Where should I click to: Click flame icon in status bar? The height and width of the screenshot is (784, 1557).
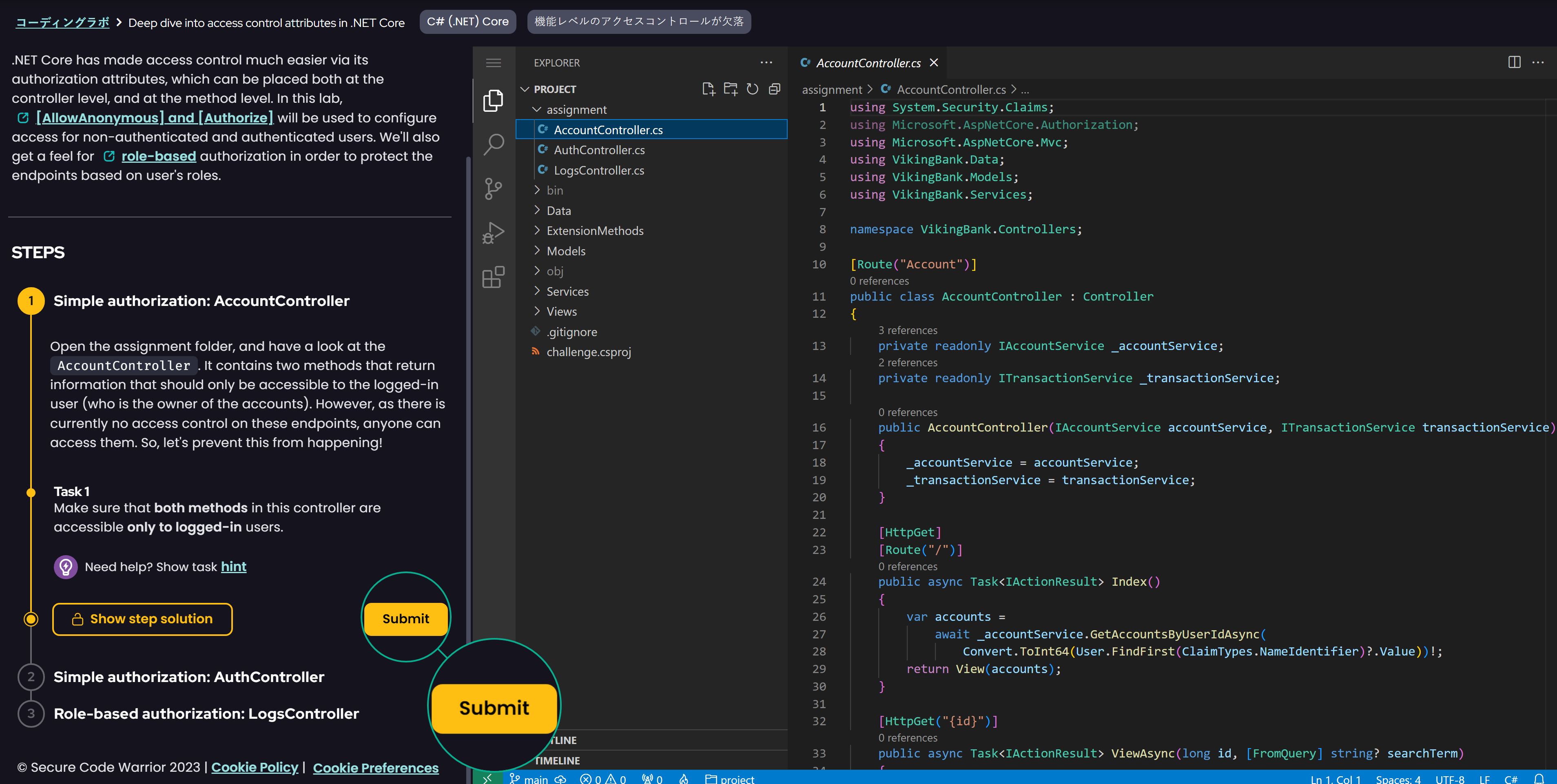684,779
